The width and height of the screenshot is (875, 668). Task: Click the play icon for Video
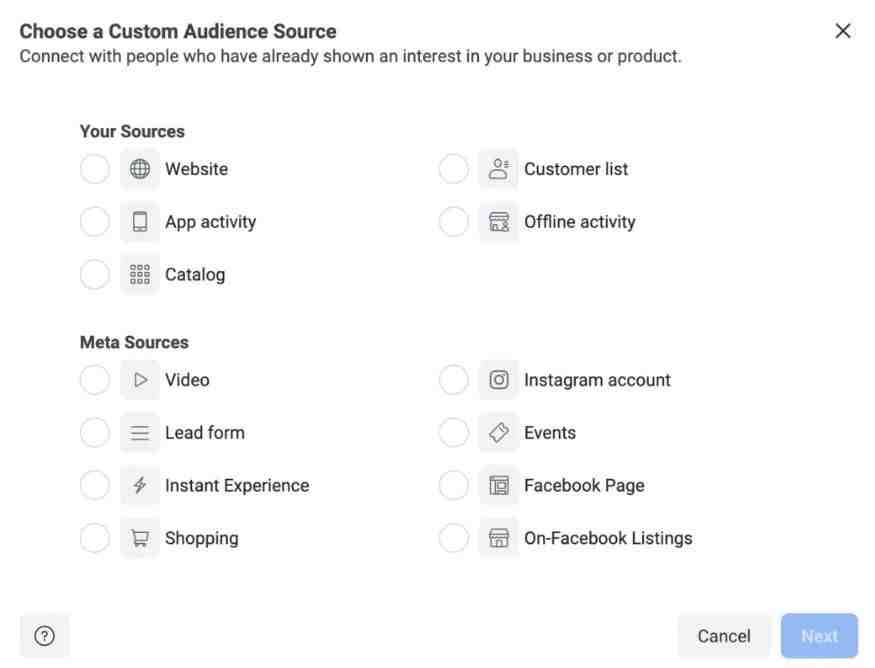click(x=140, y=380)
